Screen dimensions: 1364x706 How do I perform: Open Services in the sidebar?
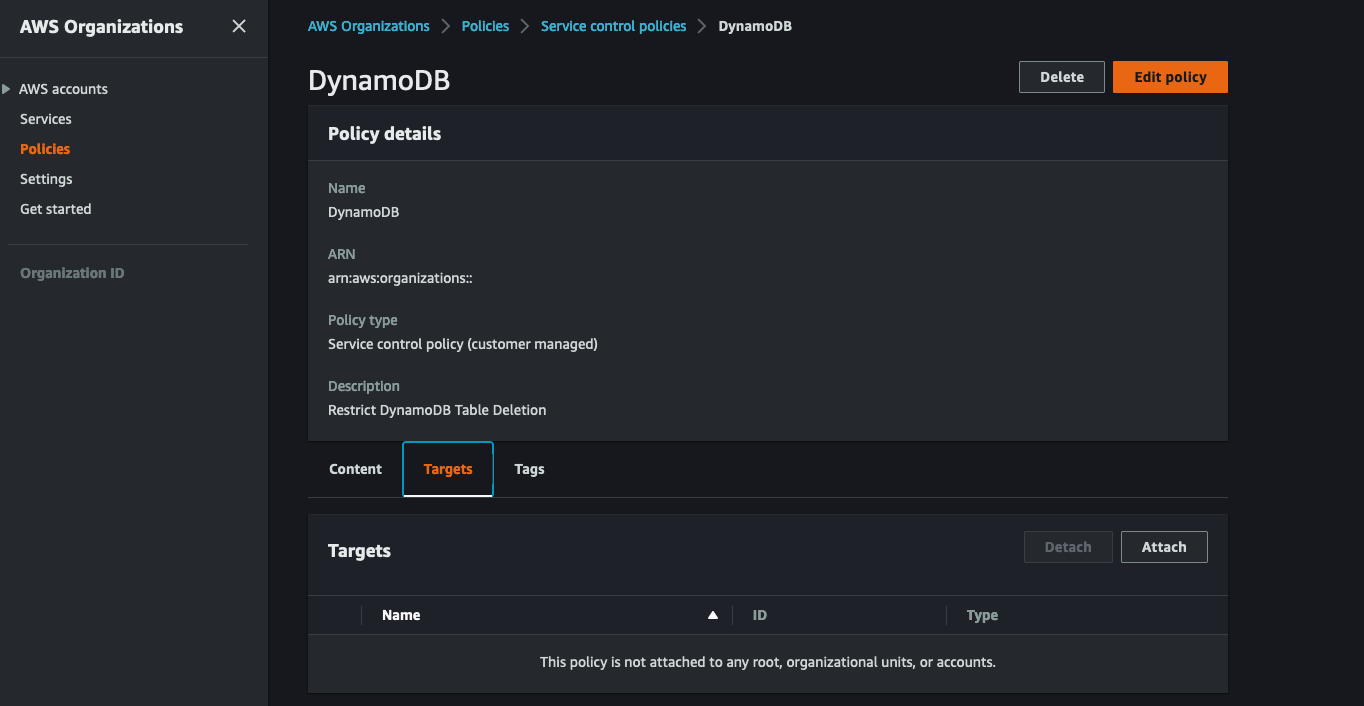point(46,119)
